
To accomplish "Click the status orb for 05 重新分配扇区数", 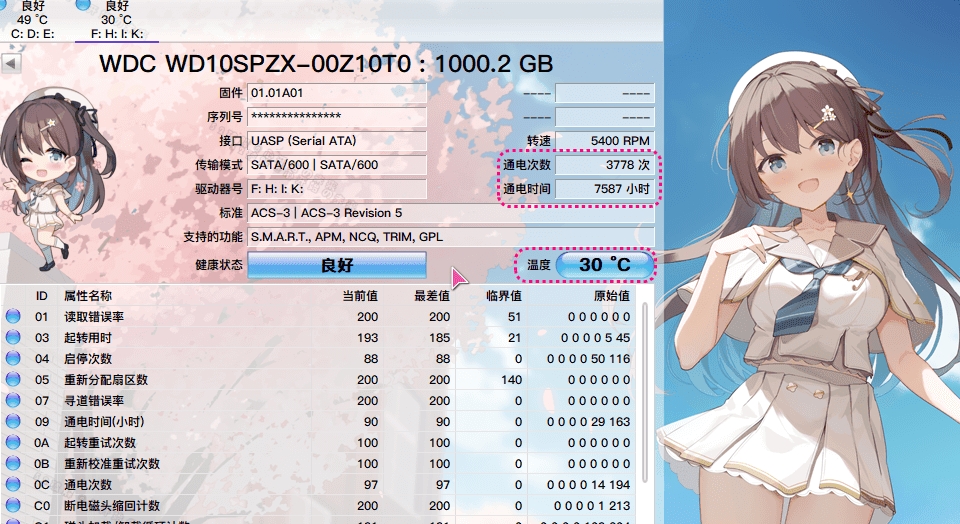I will pos(13,380).
